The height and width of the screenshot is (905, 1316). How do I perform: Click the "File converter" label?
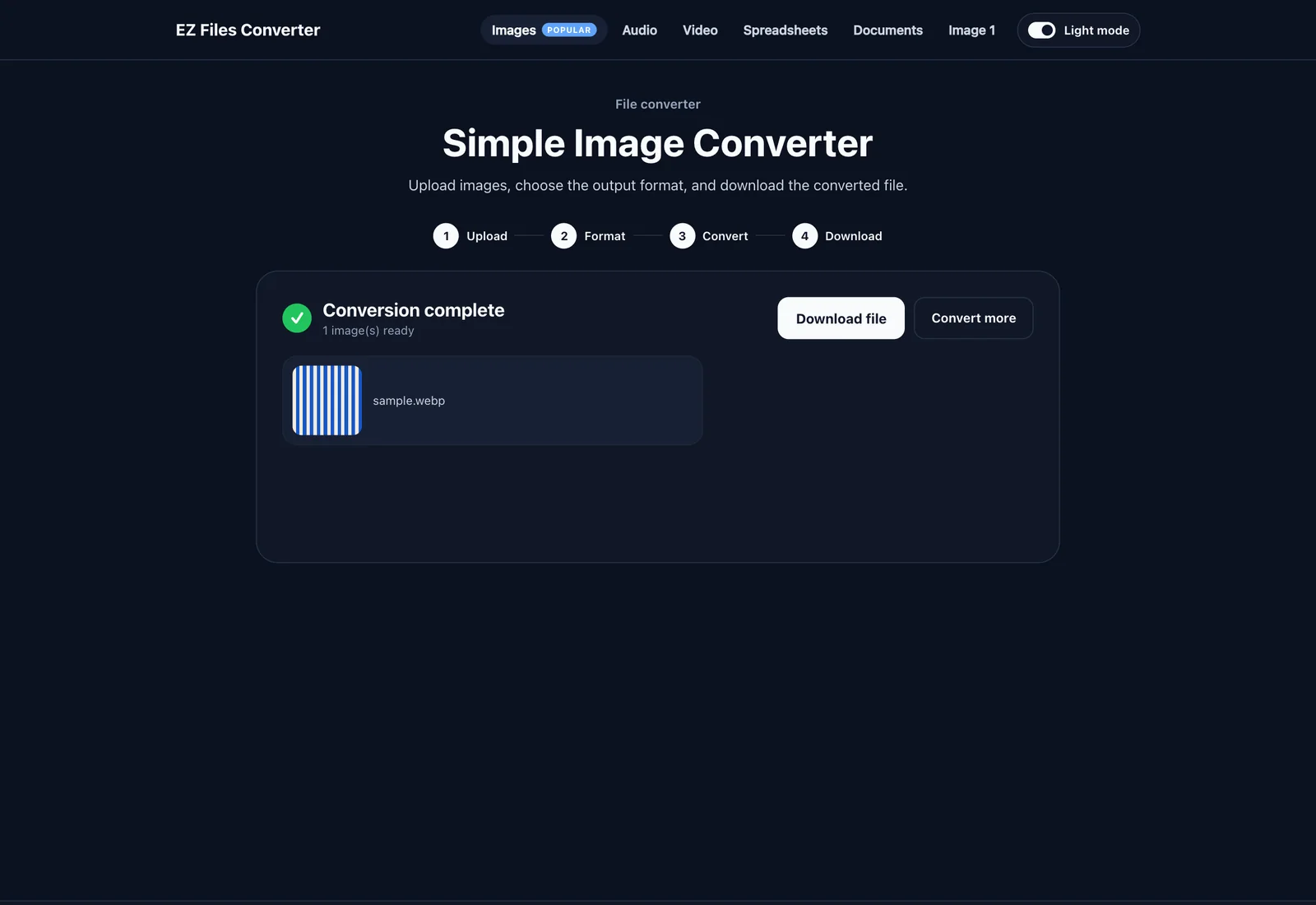[x=658, y=104]
